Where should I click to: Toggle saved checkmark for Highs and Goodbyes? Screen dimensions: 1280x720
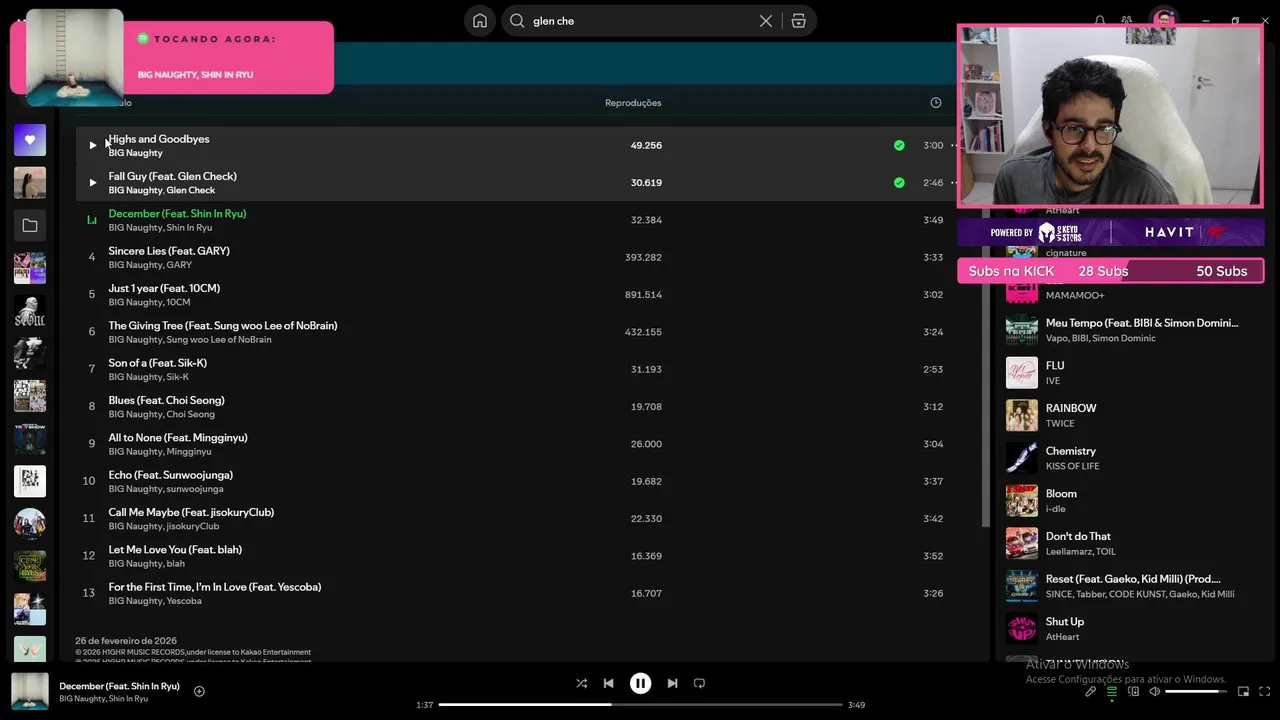pos(899,145)
